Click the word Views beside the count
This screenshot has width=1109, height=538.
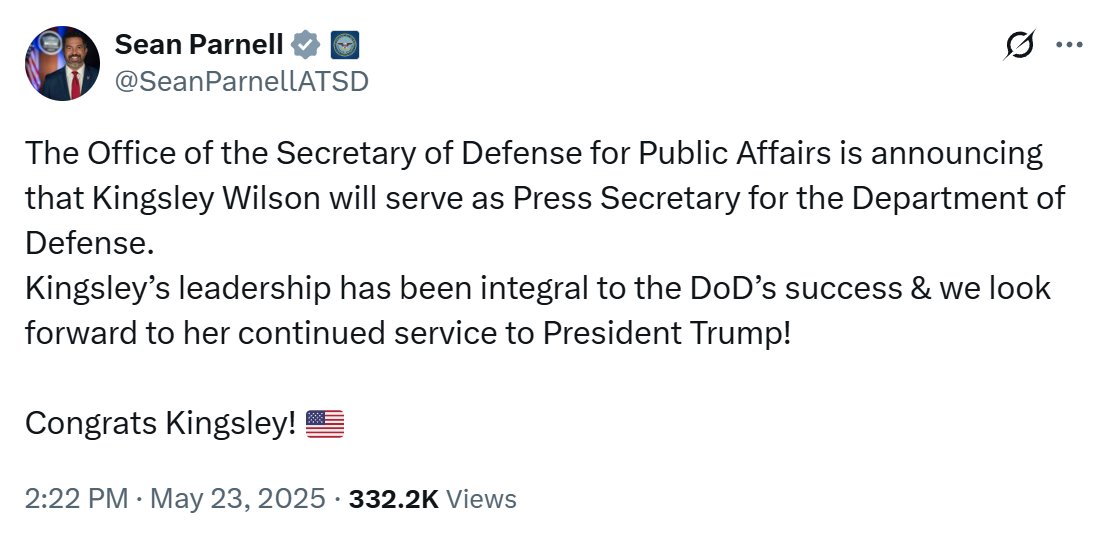point(481,498)
